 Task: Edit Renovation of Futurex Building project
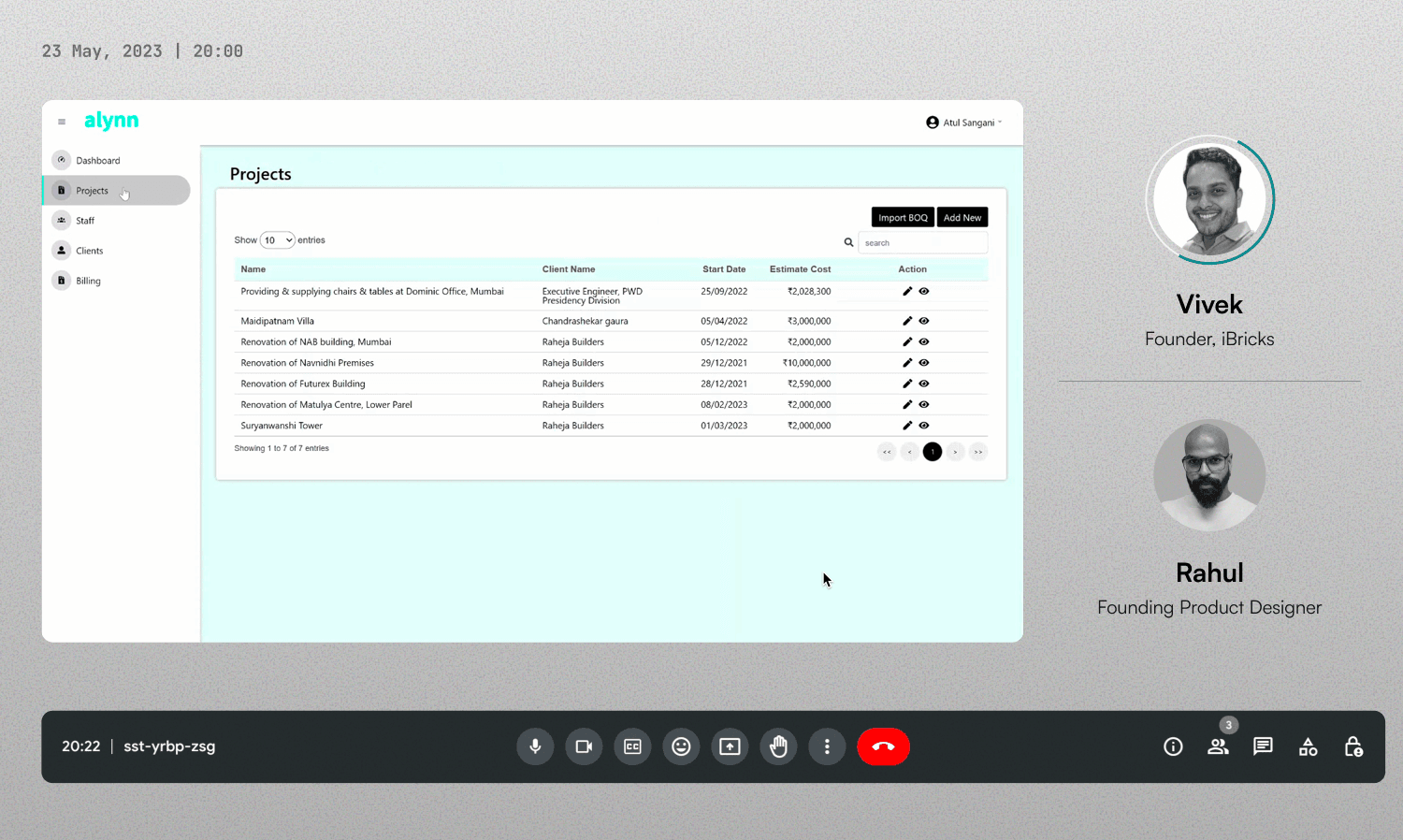[x=907, y=384]
